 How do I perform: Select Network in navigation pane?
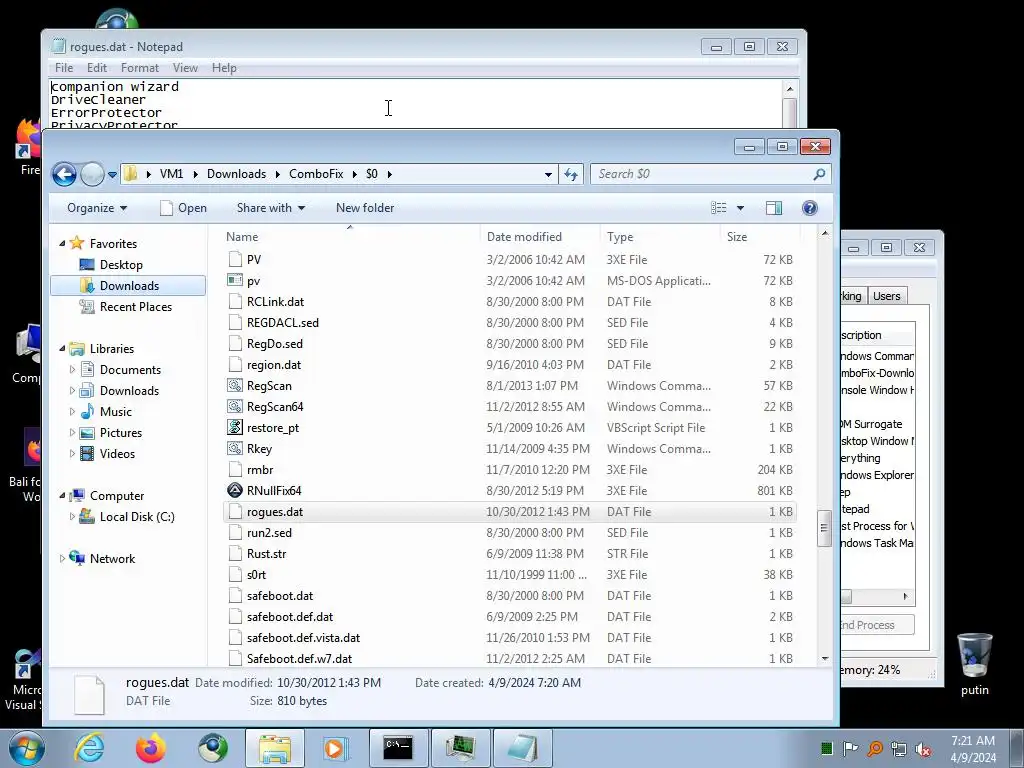pyautogui.click(x=112, y=558)
